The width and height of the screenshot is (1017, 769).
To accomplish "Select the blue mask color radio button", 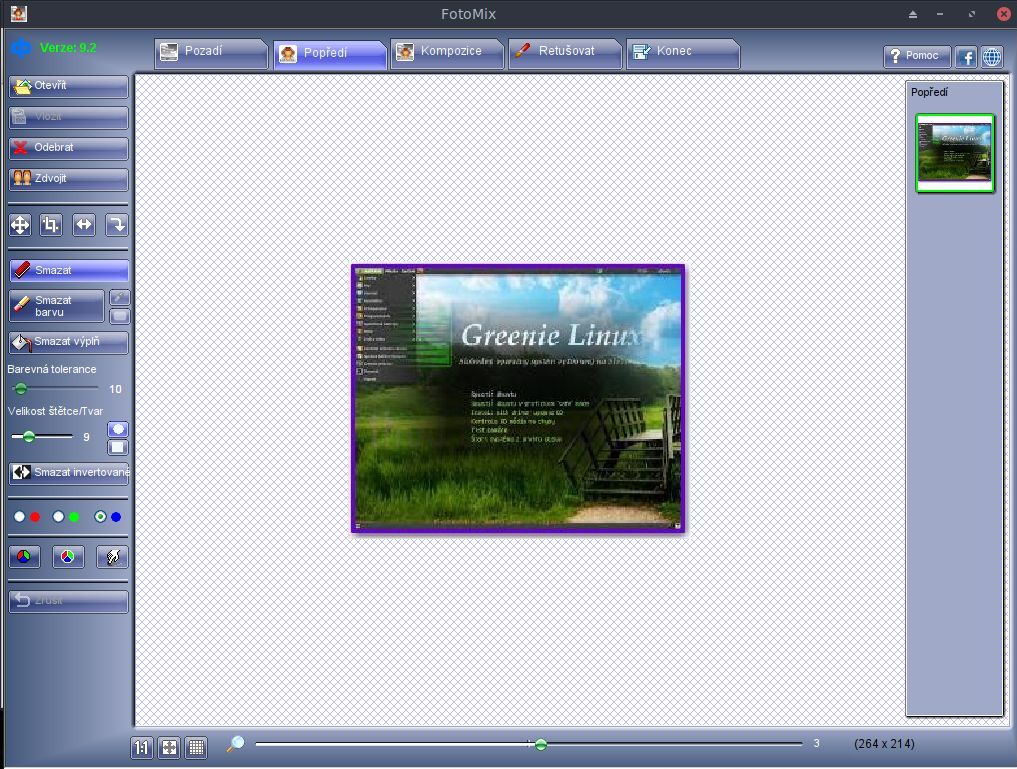I will [100, 517].
